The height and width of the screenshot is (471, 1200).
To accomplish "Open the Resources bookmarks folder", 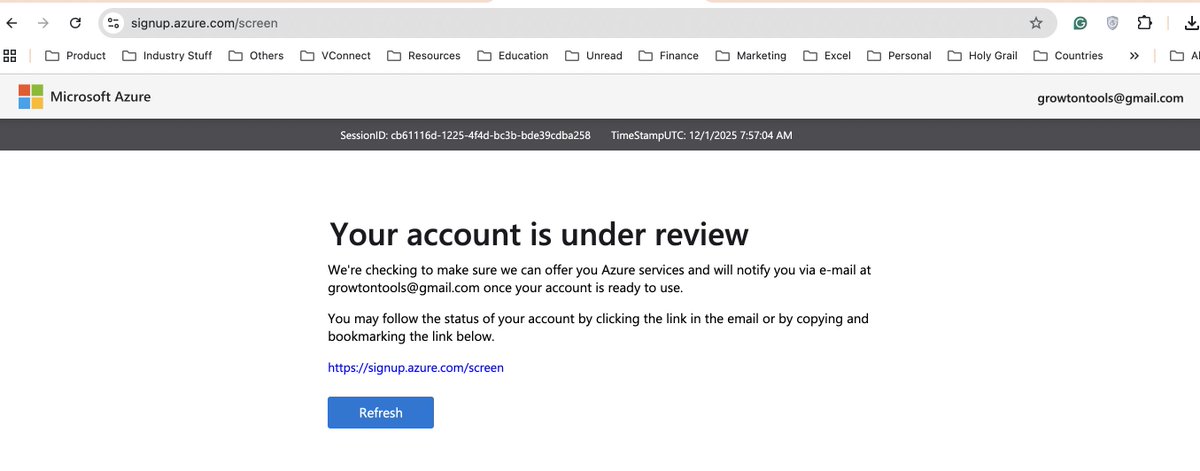I will coord(424,56).
